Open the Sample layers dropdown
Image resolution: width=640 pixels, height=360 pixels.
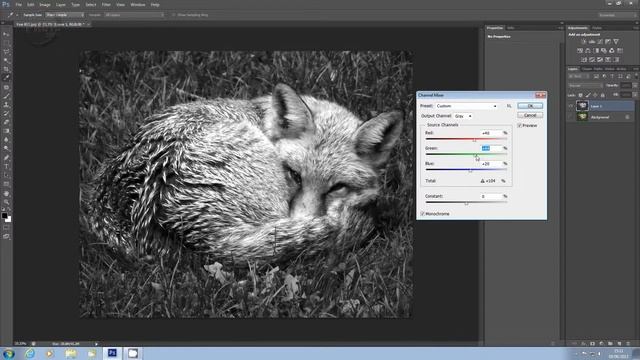pos(134,15)
